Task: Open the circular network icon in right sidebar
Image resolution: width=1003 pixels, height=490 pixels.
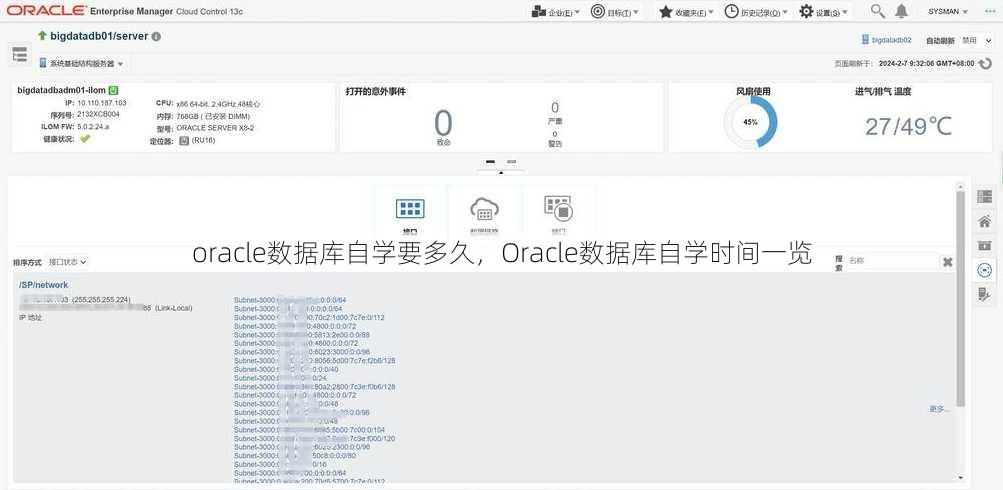Action: [984, 270]
